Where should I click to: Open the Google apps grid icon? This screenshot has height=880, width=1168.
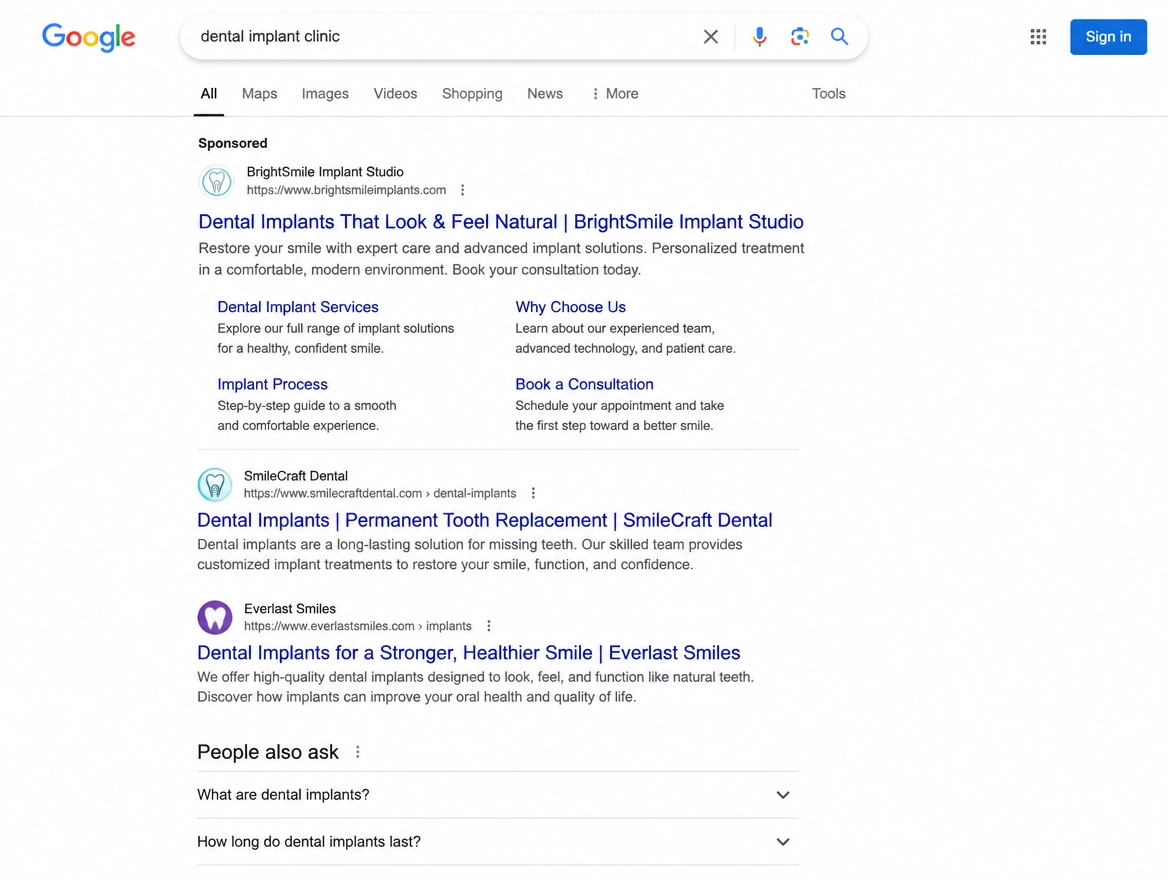pyautogui.click(x=1038, y=37)
